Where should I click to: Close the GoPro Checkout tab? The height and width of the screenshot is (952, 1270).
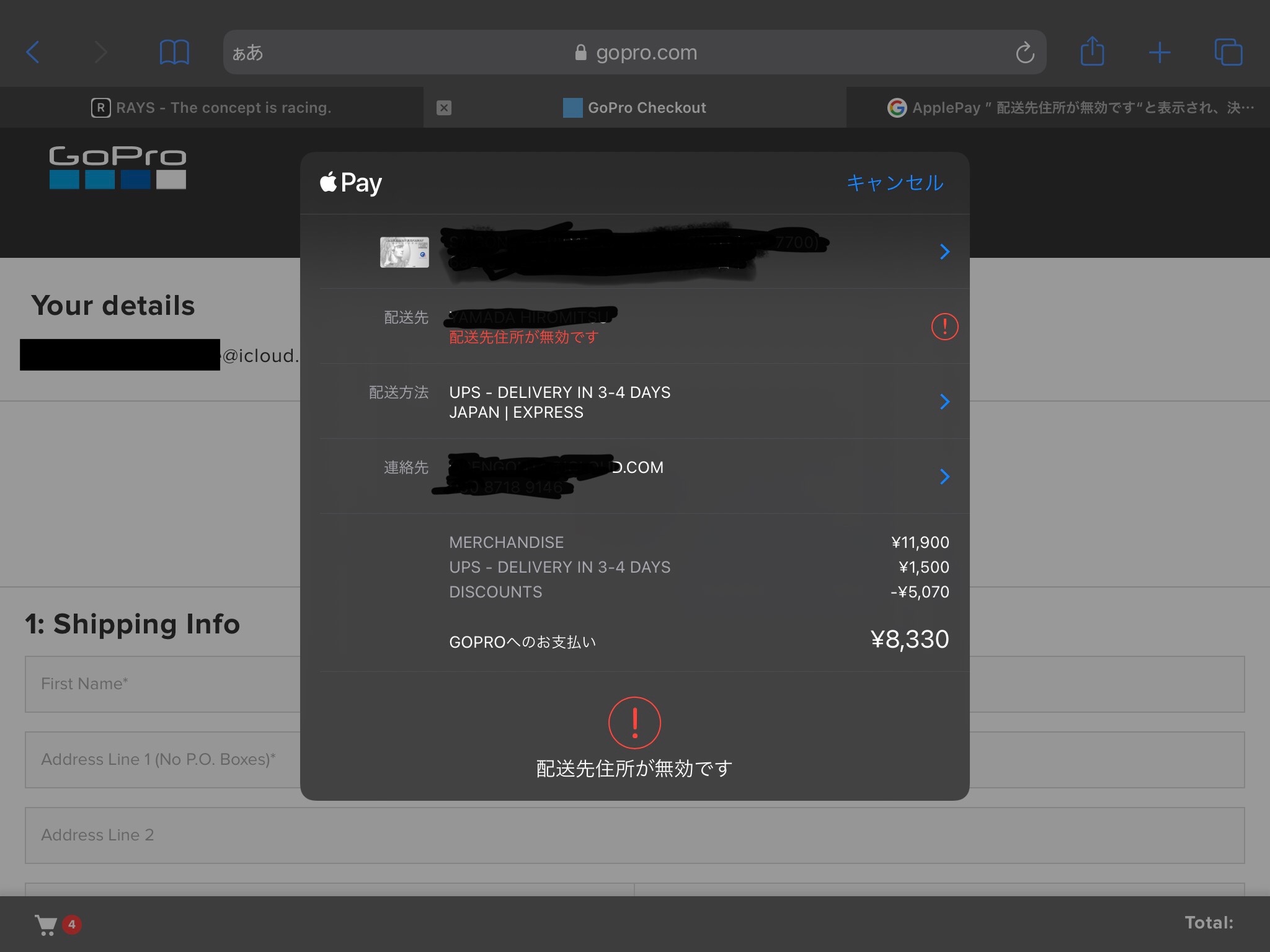444,108
